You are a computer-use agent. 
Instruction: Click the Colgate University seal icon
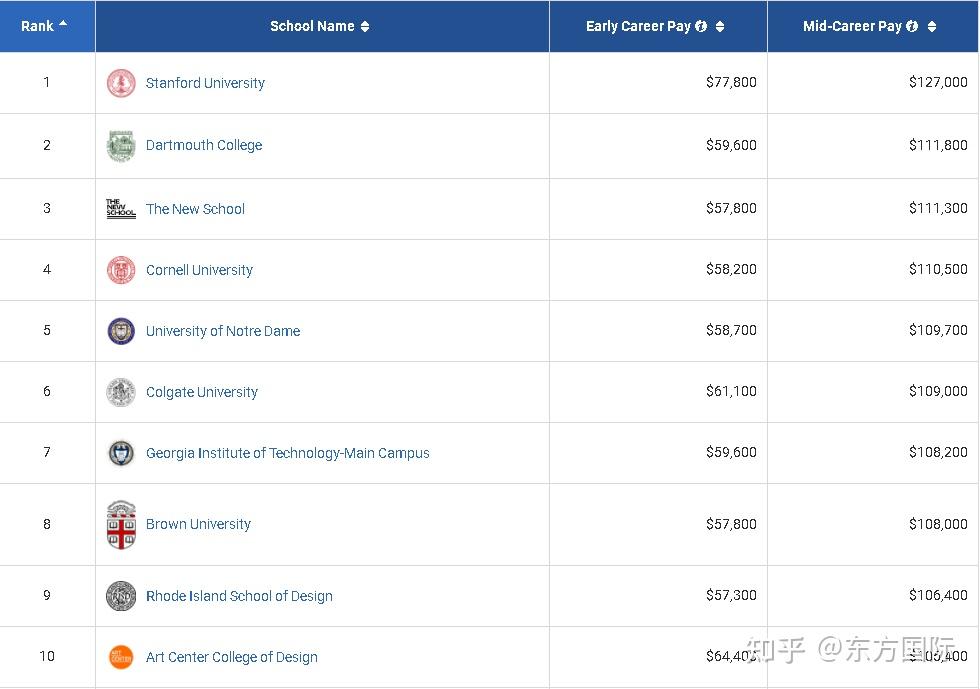coord(121,392)
